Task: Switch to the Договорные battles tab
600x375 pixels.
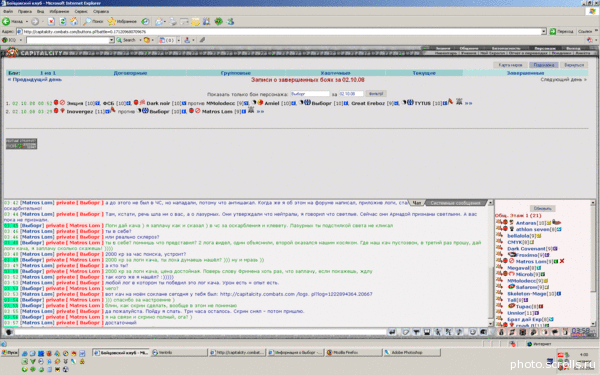Action: point(130,73)
